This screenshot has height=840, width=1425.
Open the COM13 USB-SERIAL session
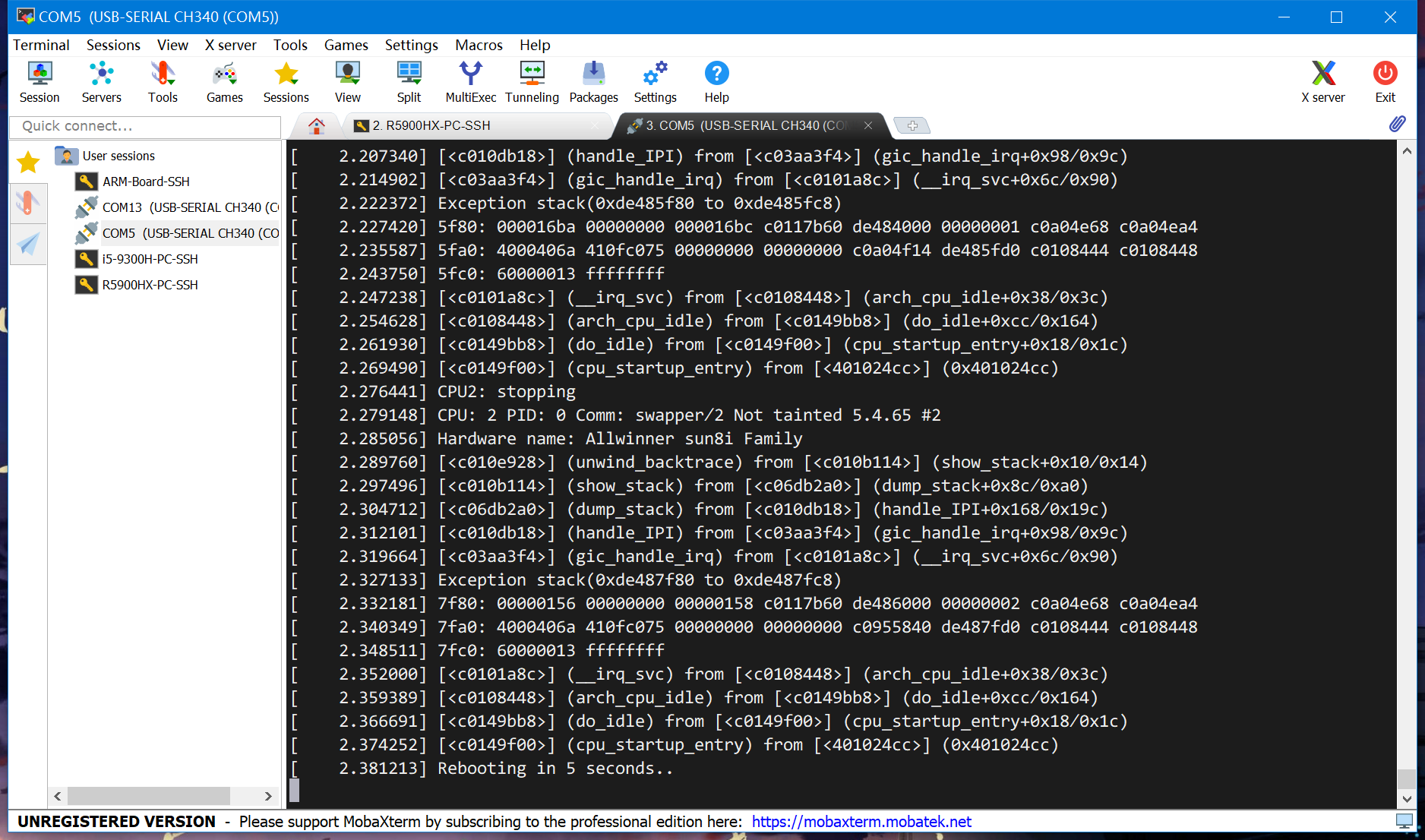click(177, 207)
